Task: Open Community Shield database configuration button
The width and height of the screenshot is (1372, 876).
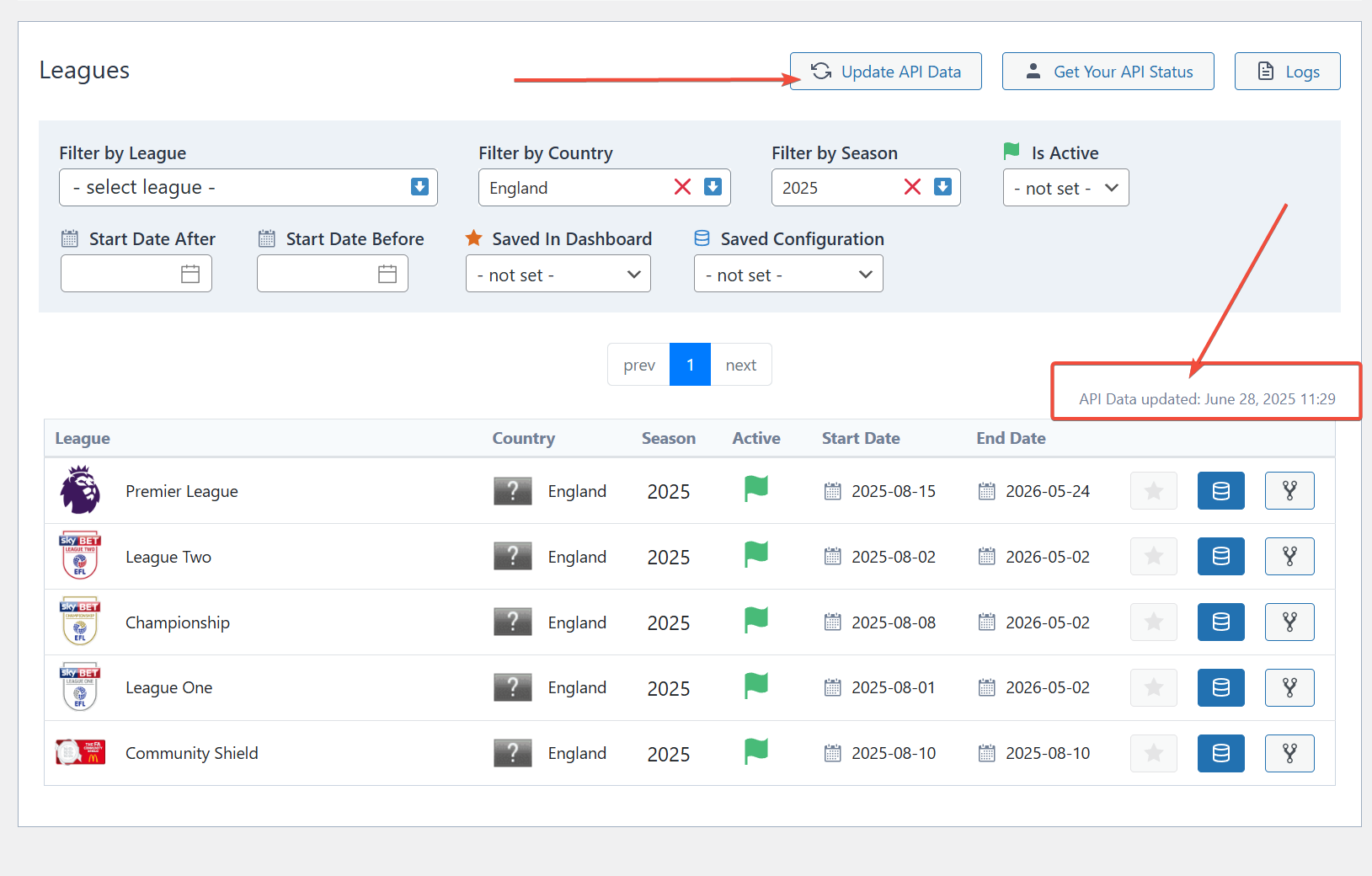Action: 1221,753
